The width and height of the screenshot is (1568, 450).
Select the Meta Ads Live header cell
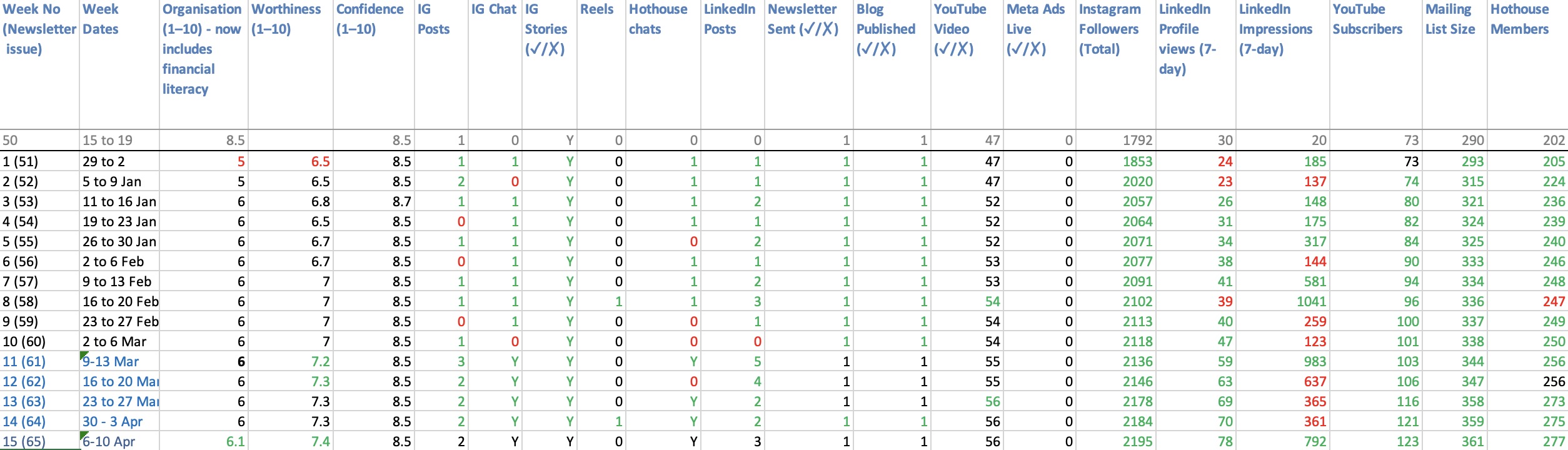(1039, 64)
